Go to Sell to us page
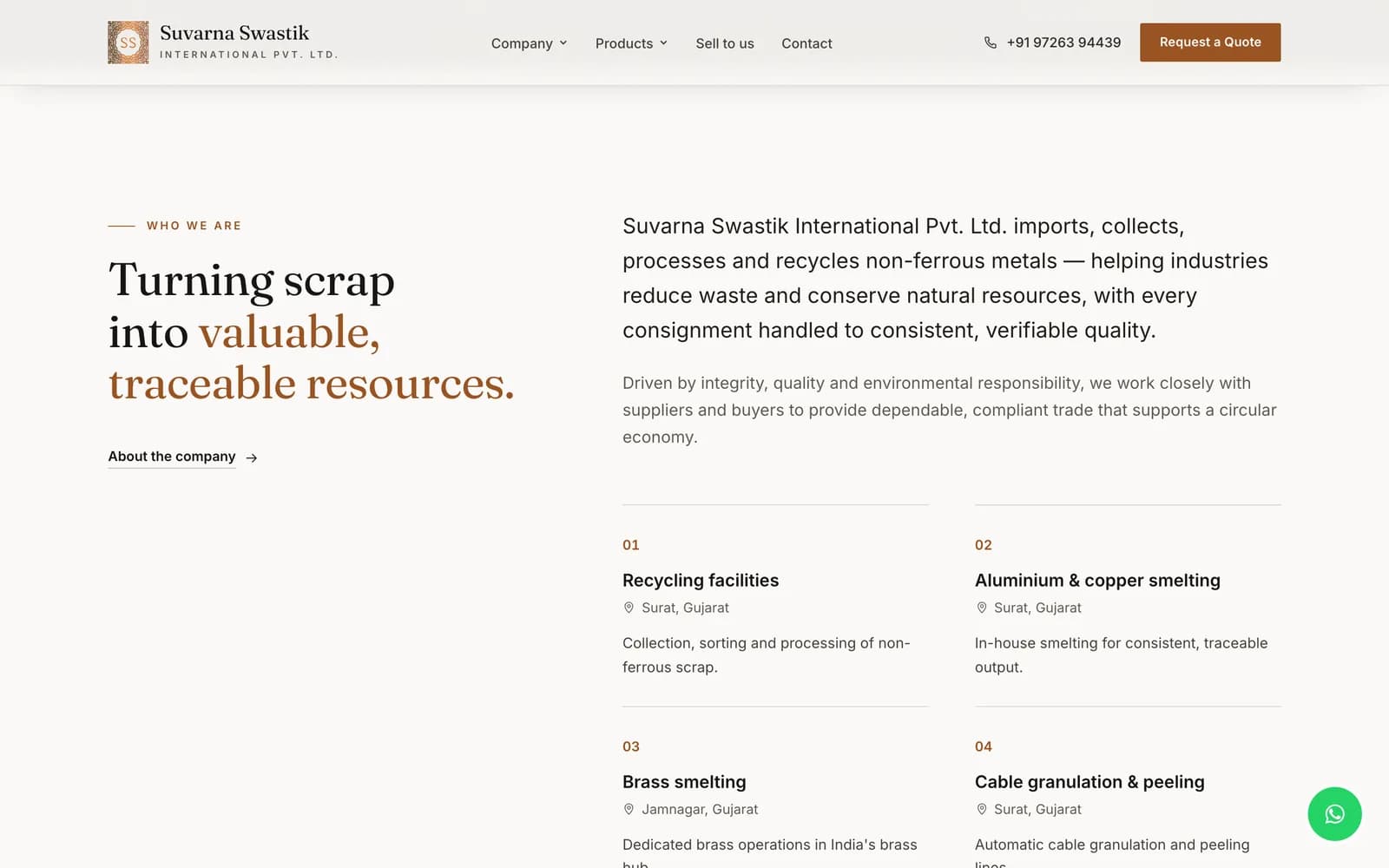The width and height of the screenshot is (1389, 868). point(725,43)
